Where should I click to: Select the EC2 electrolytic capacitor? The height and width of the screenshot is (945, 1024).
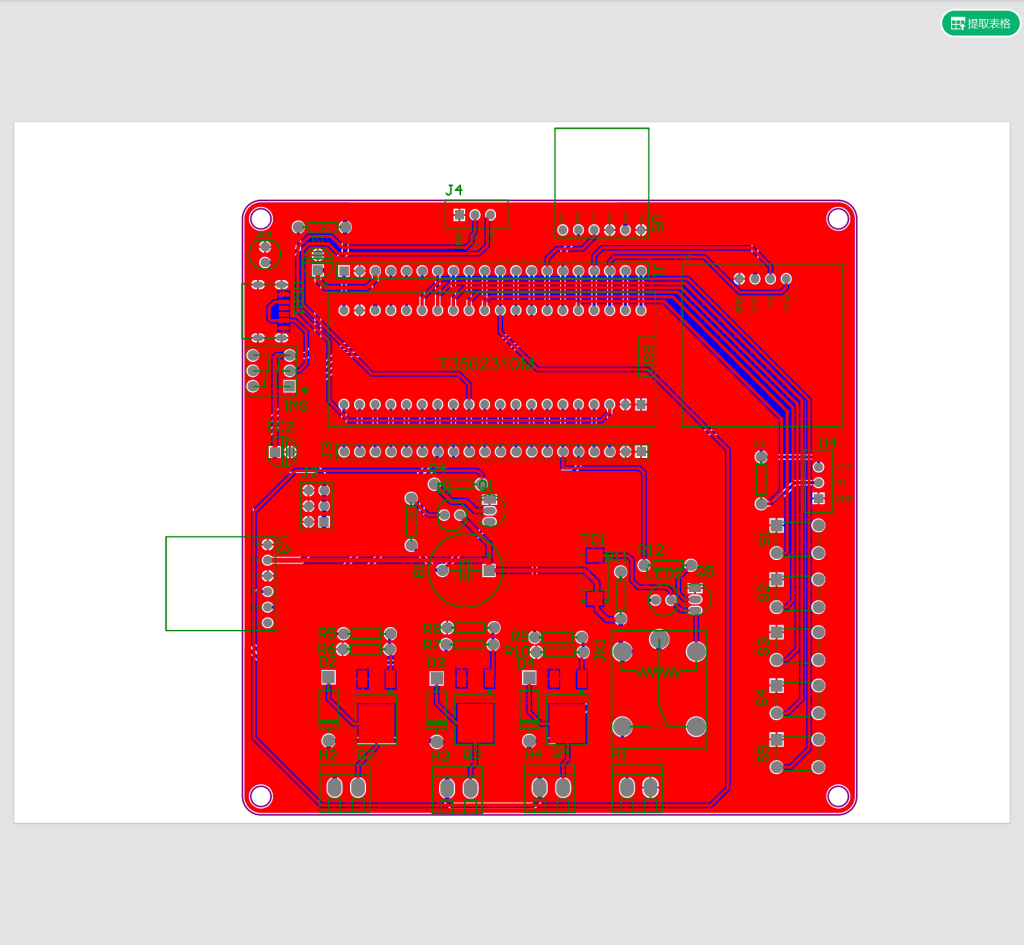(x=282, y=451)
